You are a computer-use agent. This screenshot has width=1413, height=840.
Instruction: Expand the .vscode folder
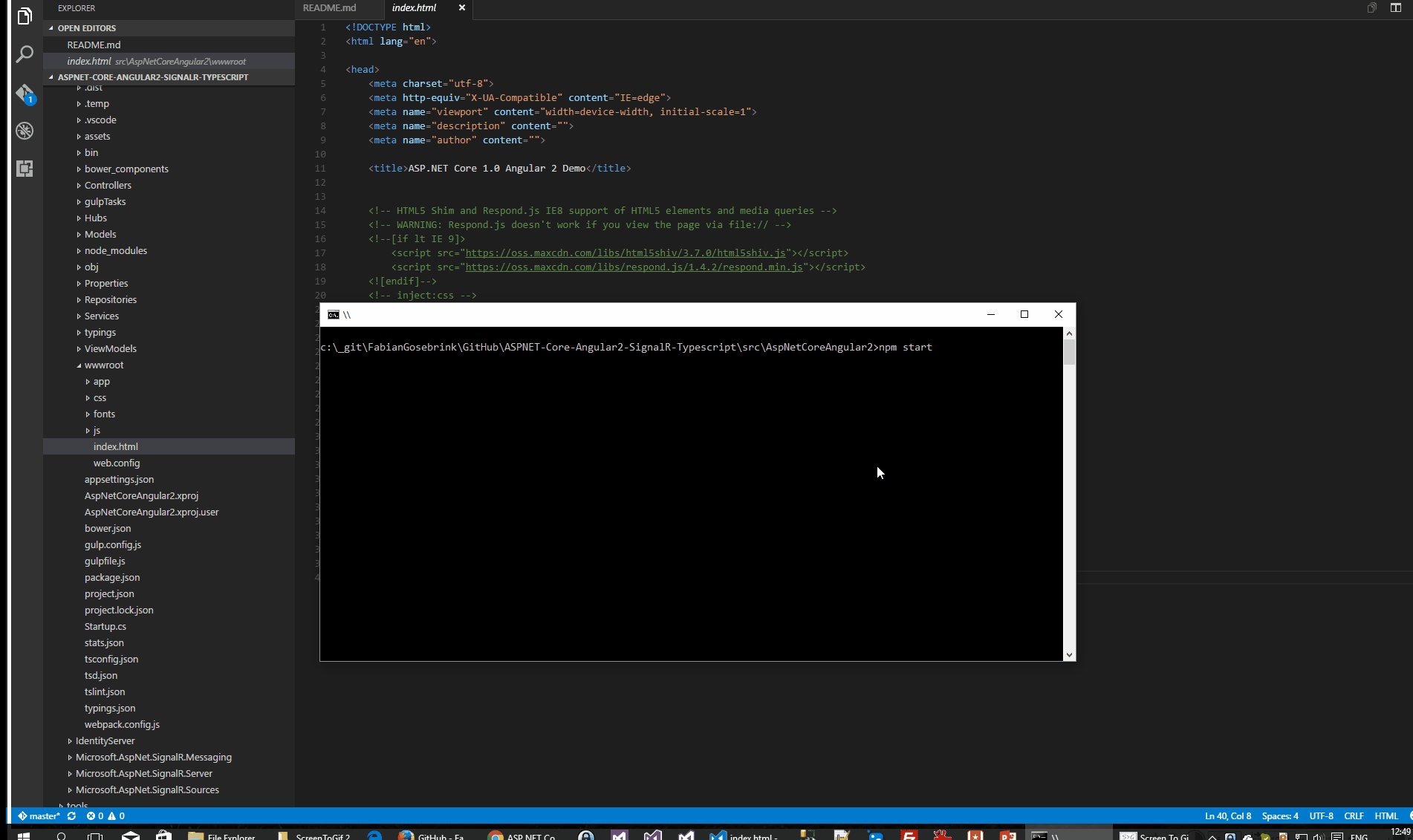coord(169,120)
